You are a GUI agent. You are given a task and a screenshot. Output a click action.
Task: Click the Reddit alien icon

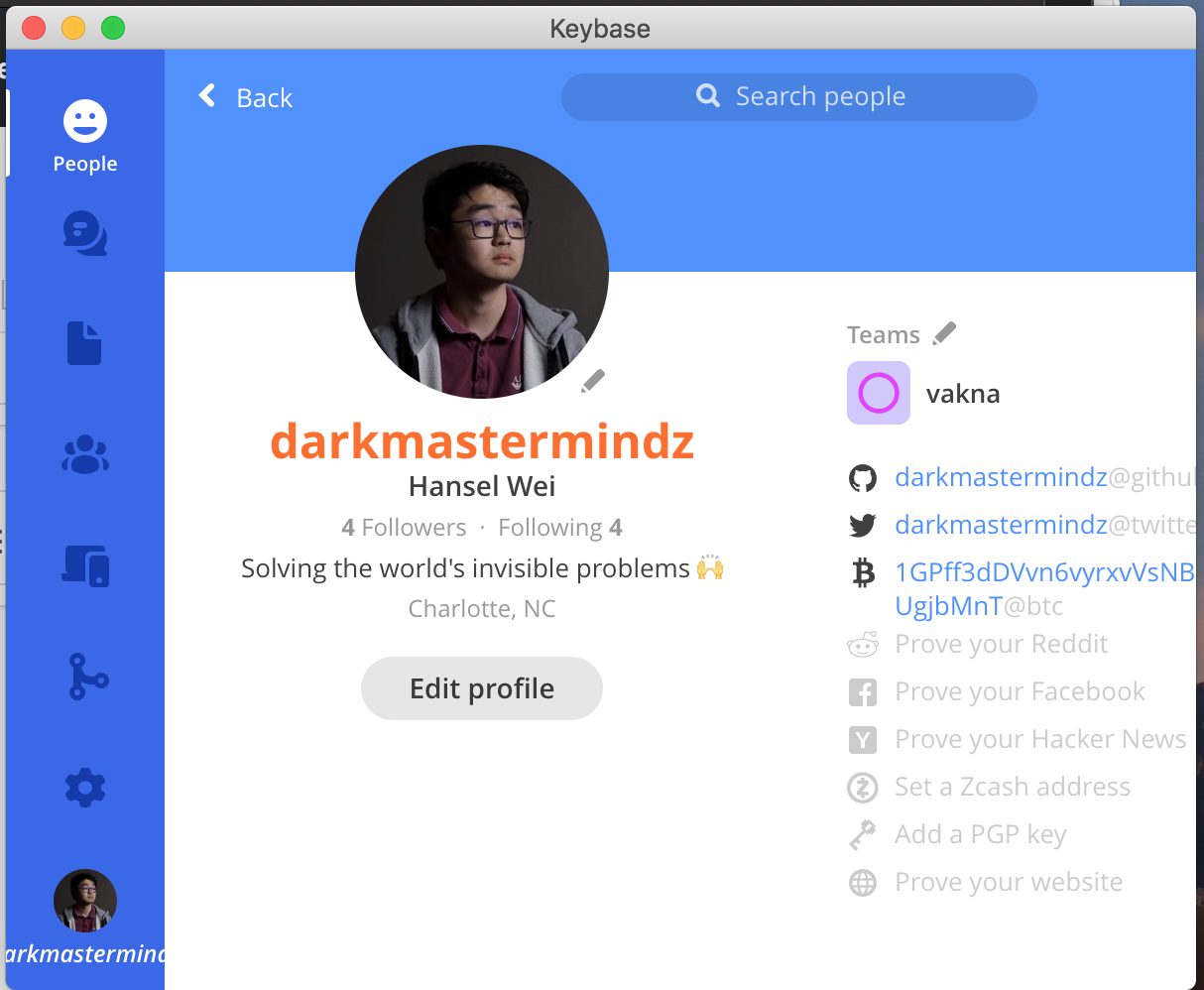[x=863, y=645]
